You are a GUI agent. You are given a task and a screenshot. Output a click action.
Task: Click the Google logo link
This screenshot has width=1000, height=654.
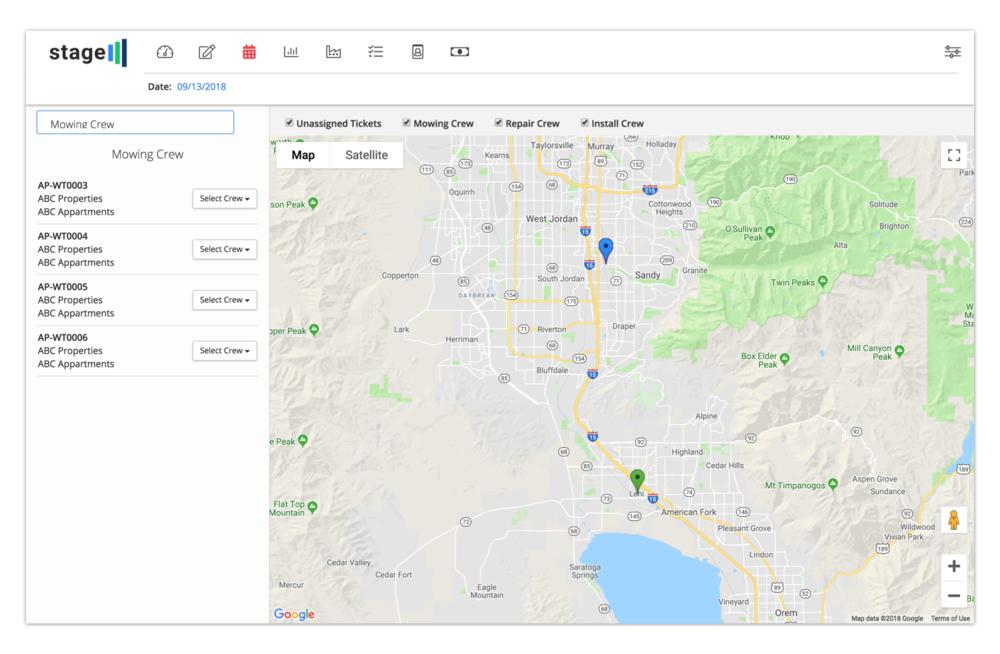click(x=294, y=614)
